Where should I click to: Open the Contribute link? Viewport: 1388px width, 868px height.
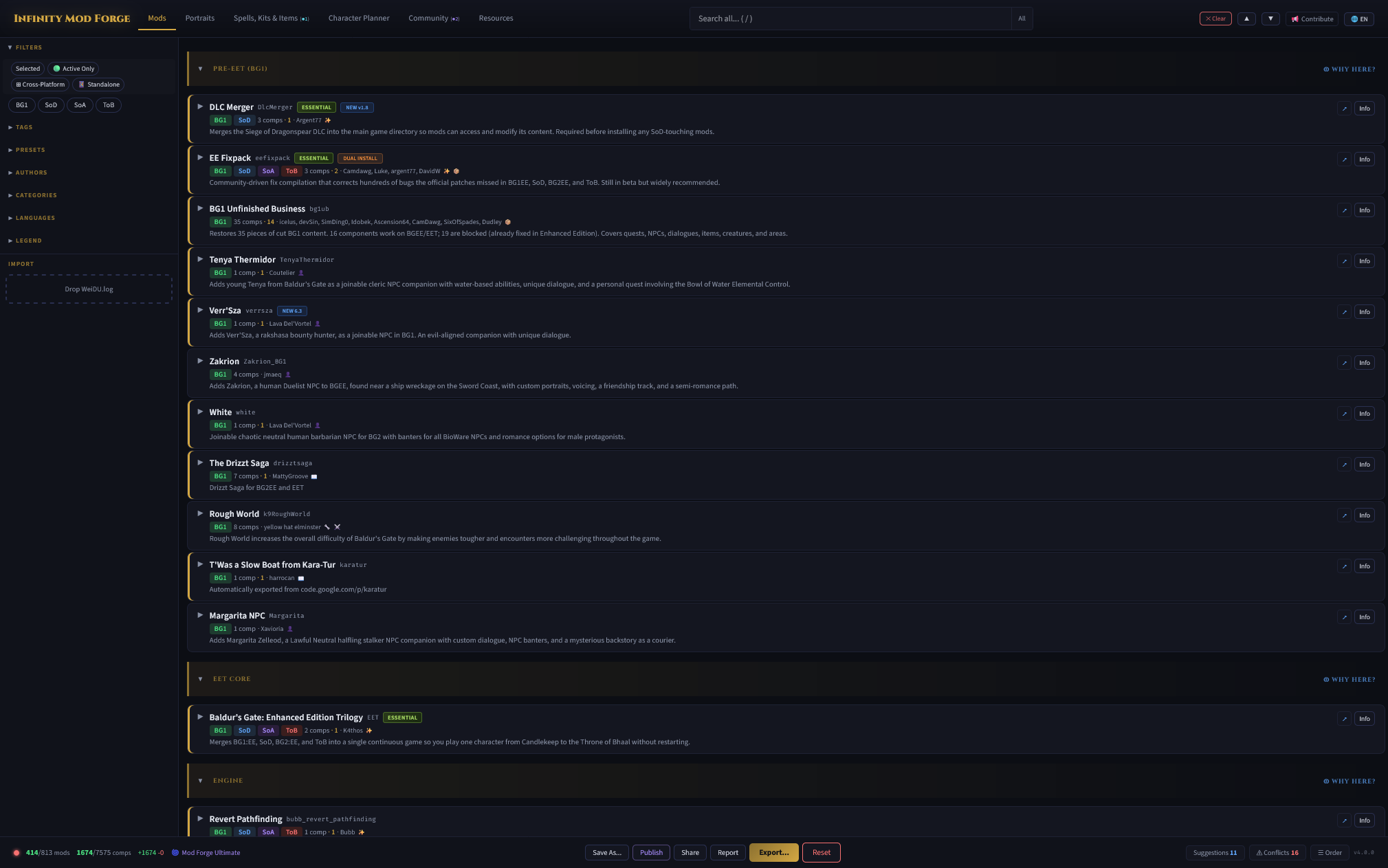[x=1312, y=19]
